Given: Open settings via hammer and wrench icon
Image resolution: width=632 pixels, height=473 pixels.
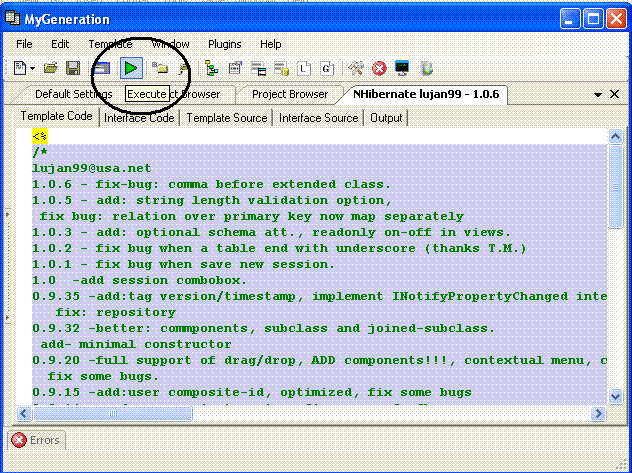Looking at the screenshot, I should point(356,68).
